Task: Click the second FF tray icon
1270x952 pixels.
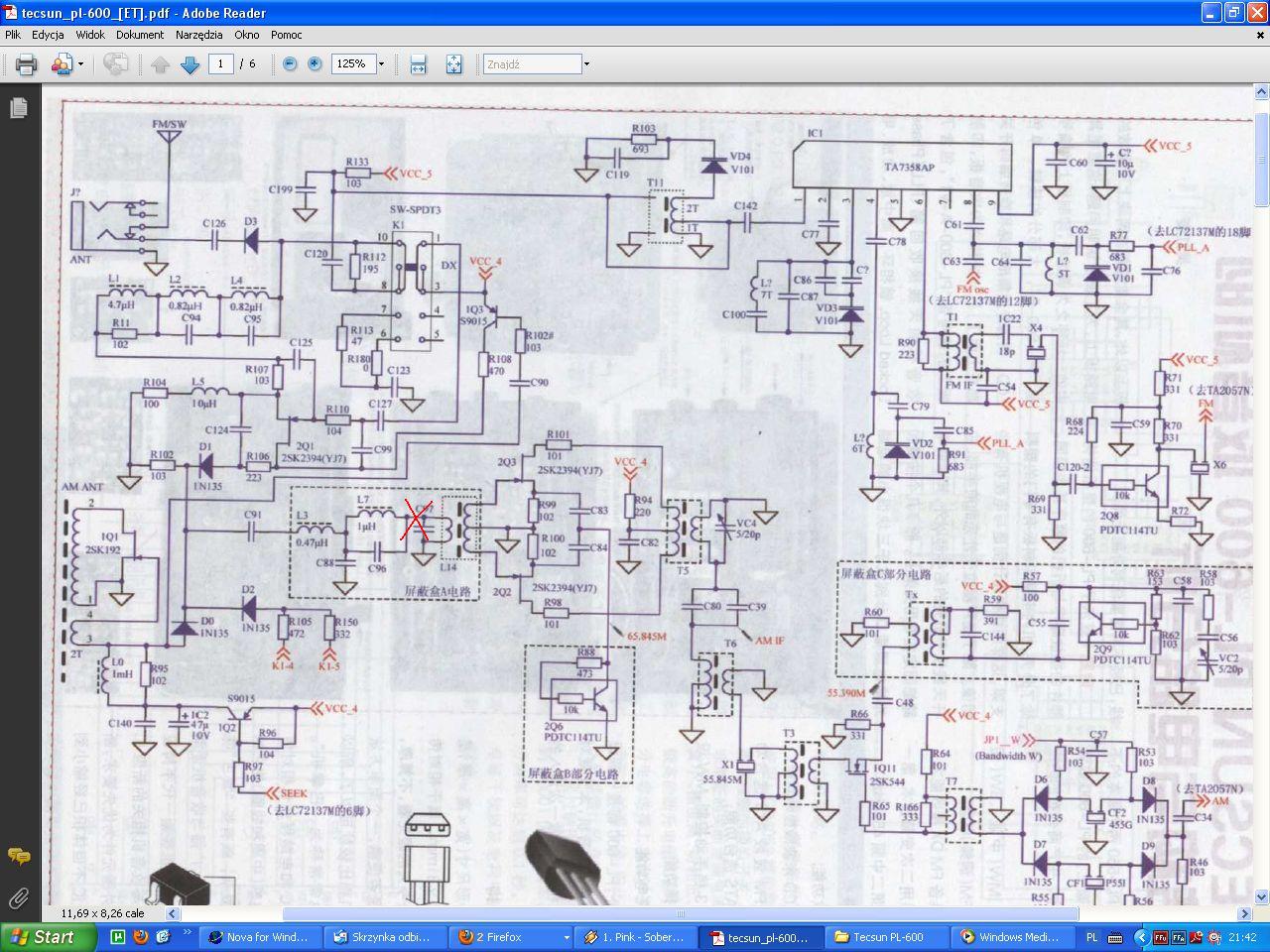Action: tap(1180, 937)
